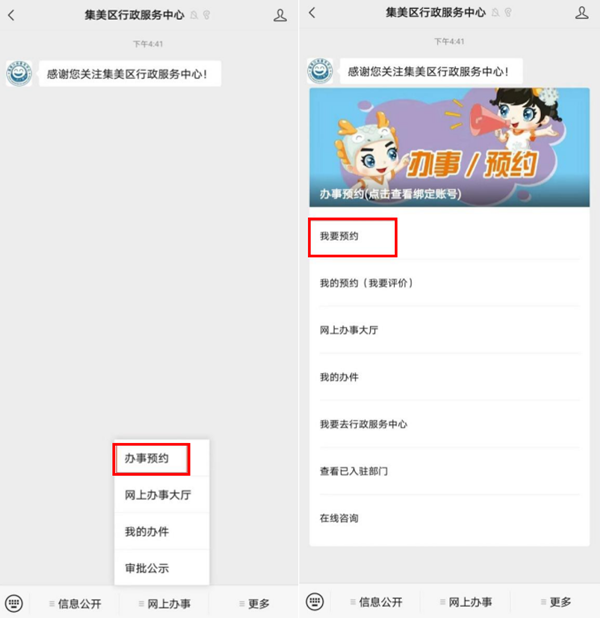Open 我的预约（我要评价） entry

(x=449, y=283)
